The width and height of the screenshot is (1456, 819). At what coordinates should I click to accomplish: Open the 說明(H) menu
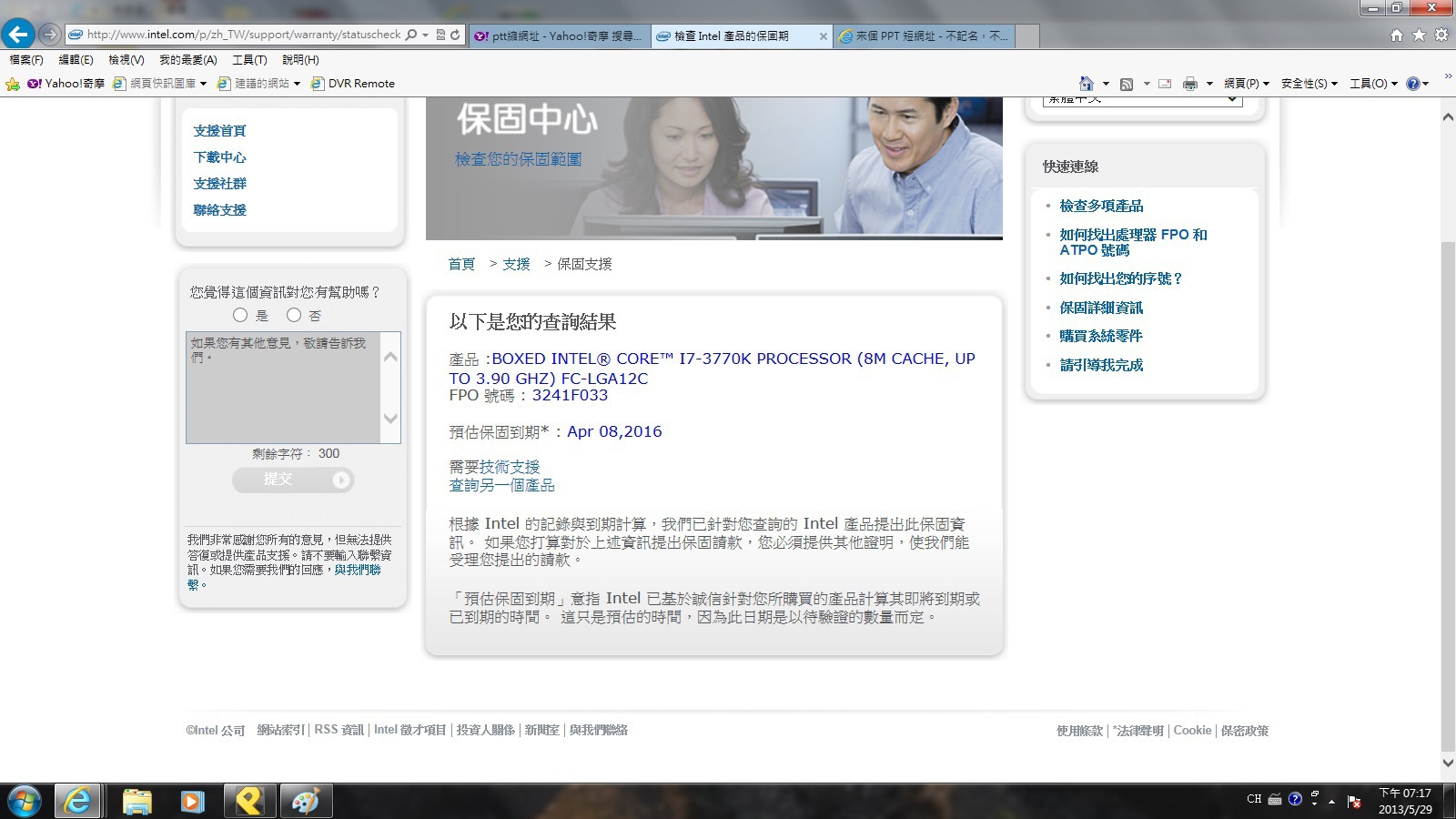300,60
